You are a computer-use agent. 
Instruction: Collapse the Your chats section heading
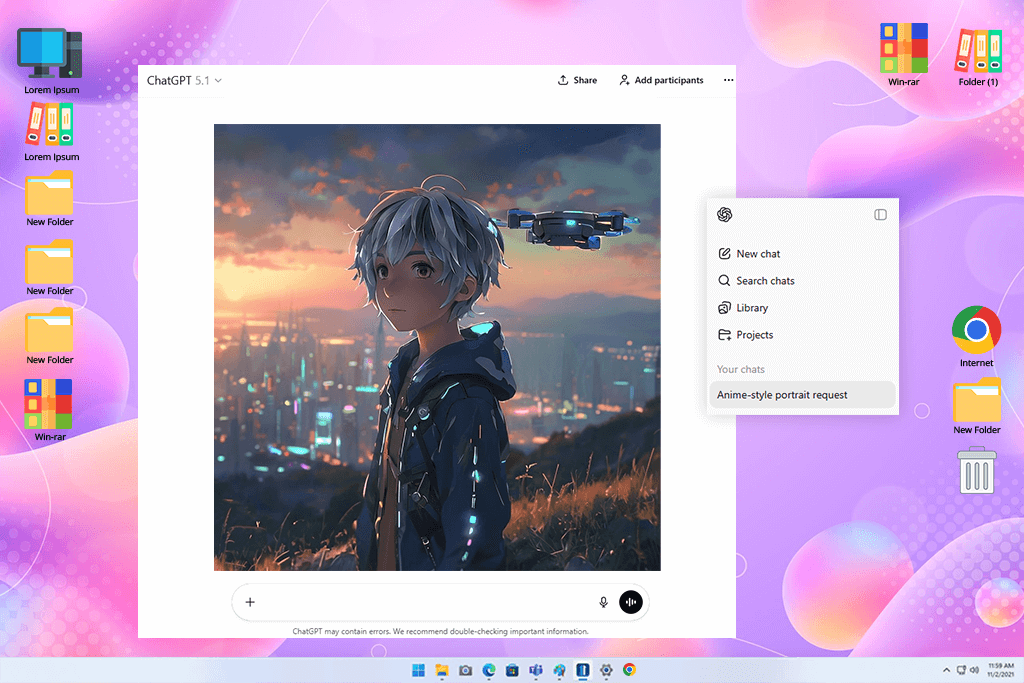tap(741, 370)
